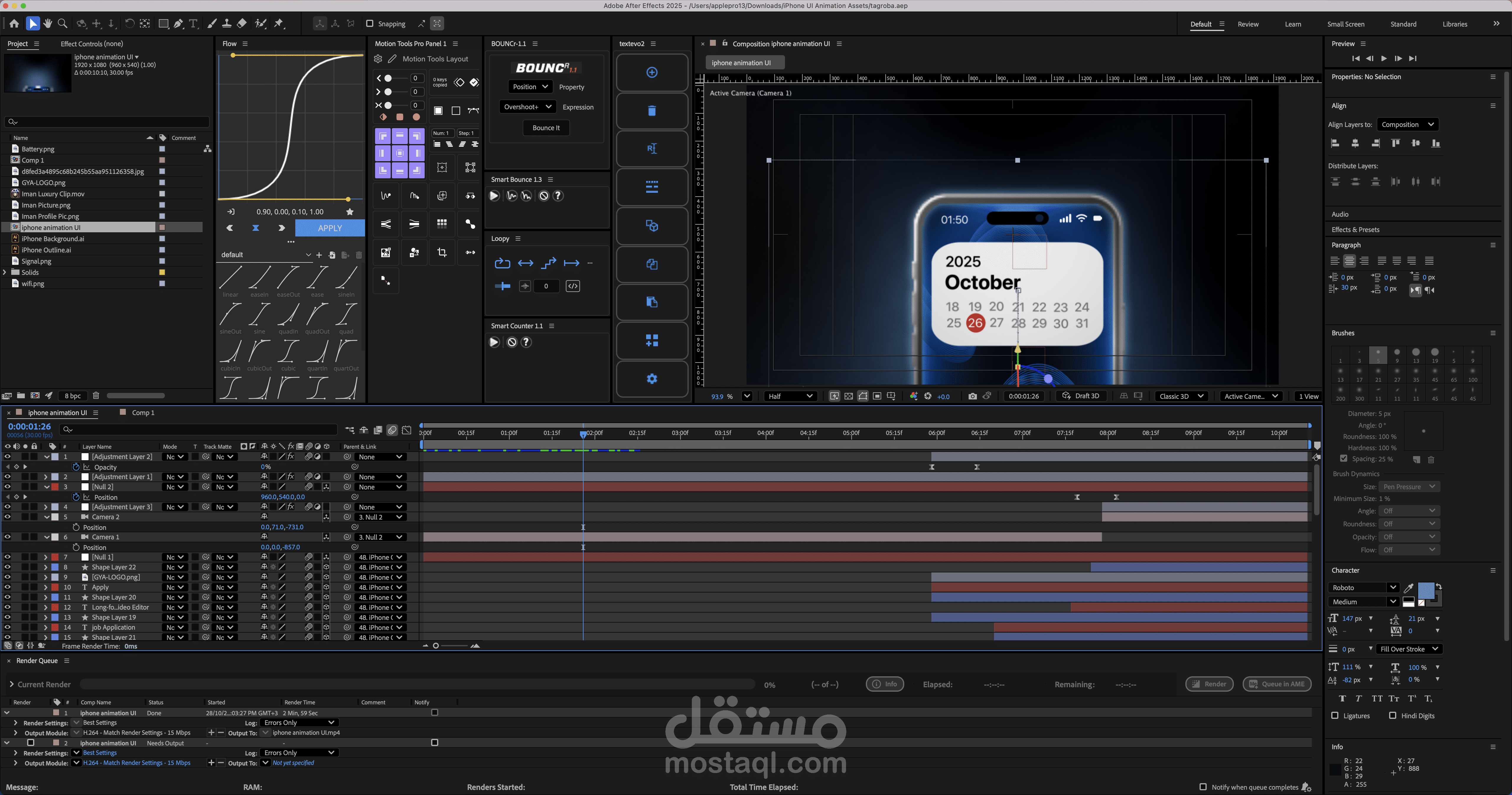The height and width of the screenshot is (795, 1512).
Task: Click the Project panel search field
Action: [107, 122]
